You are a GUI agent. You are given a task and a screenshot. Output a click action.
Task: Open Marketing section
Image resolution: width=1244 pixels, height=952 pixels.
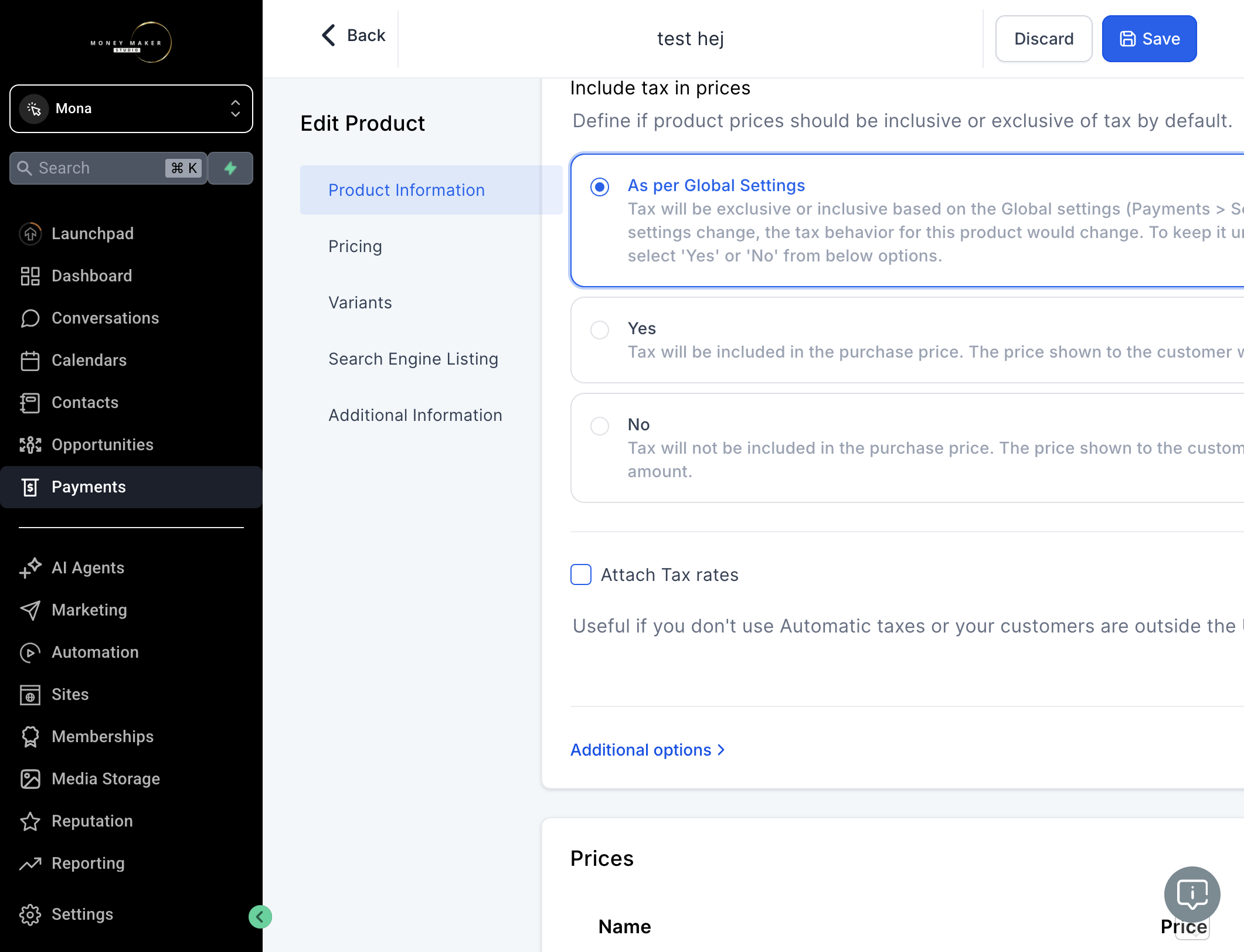(x=131, y=610)
